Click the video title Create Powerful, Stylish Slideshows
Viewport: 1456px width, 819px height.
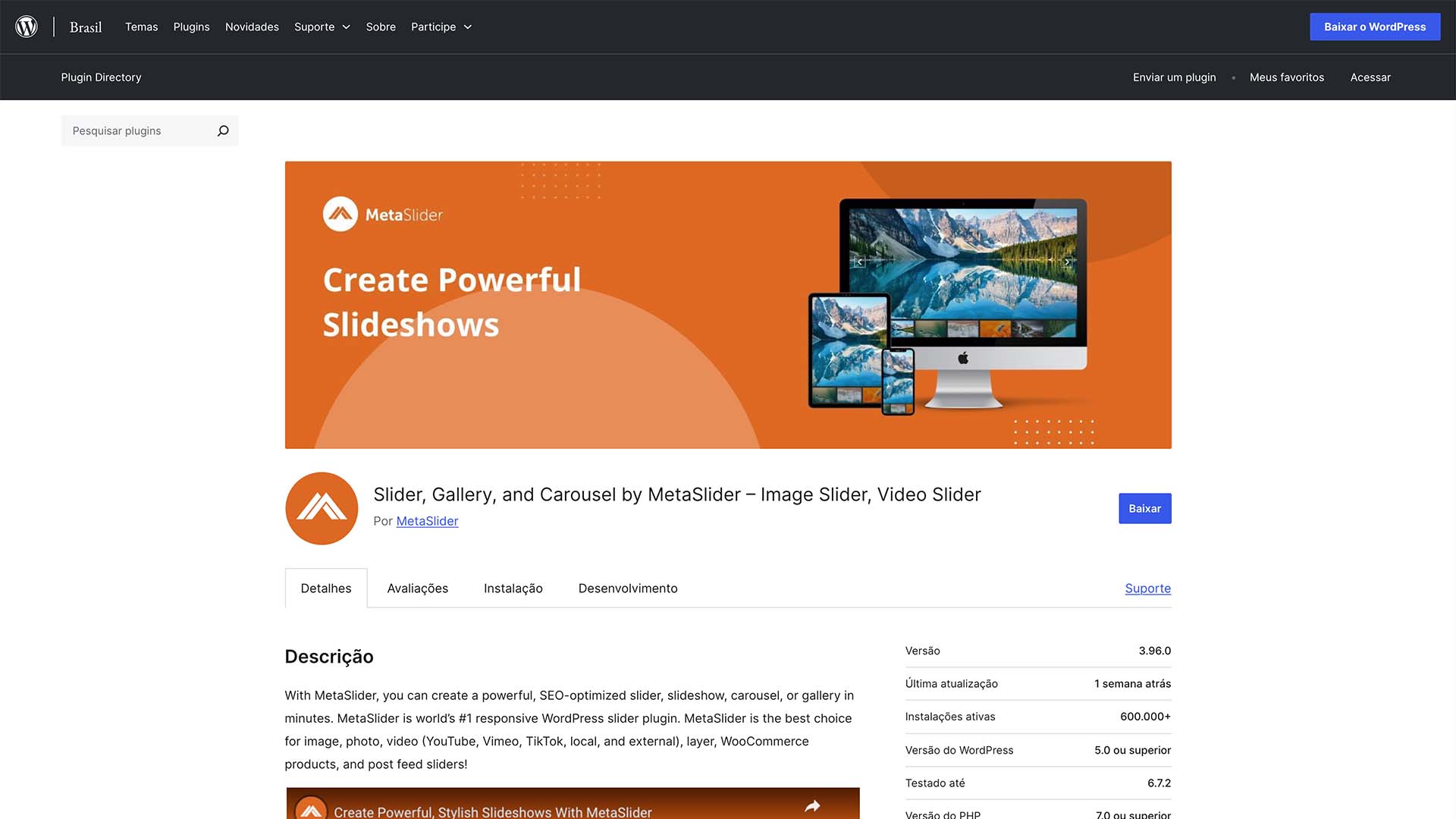[x=493, y=811]
